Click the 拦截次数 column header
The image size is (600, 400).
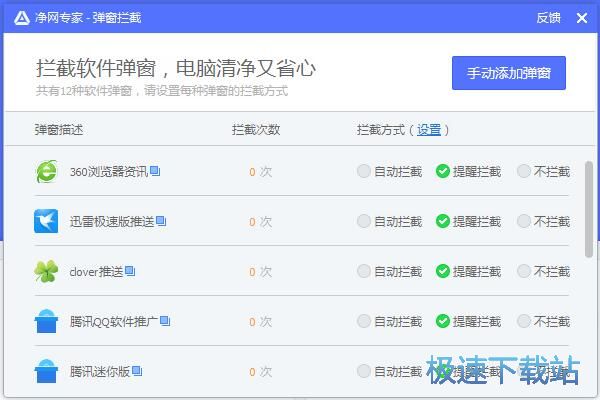point(256,130)
